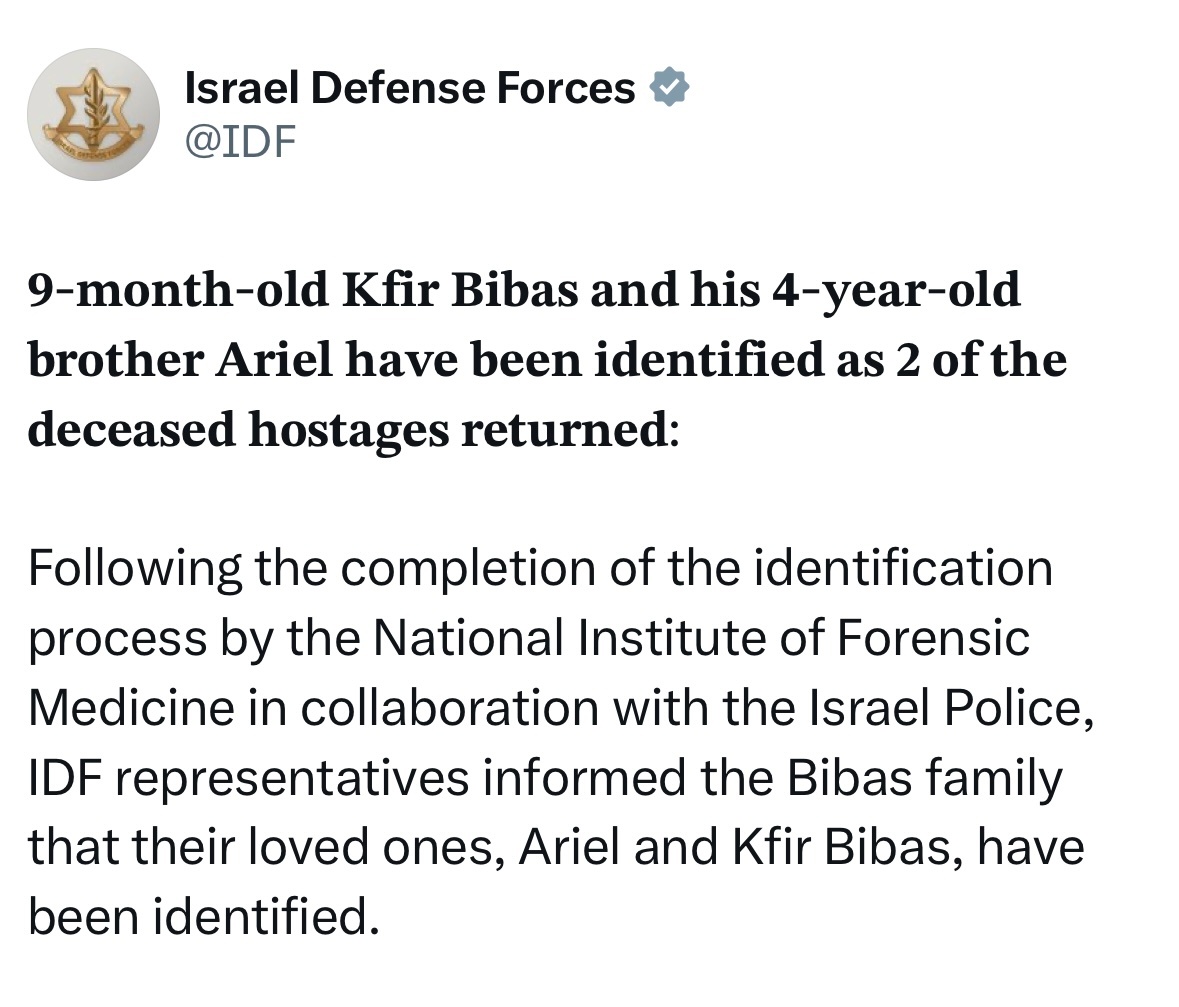Click the line starting "IDF representatives informed"

tap(545, 778)
